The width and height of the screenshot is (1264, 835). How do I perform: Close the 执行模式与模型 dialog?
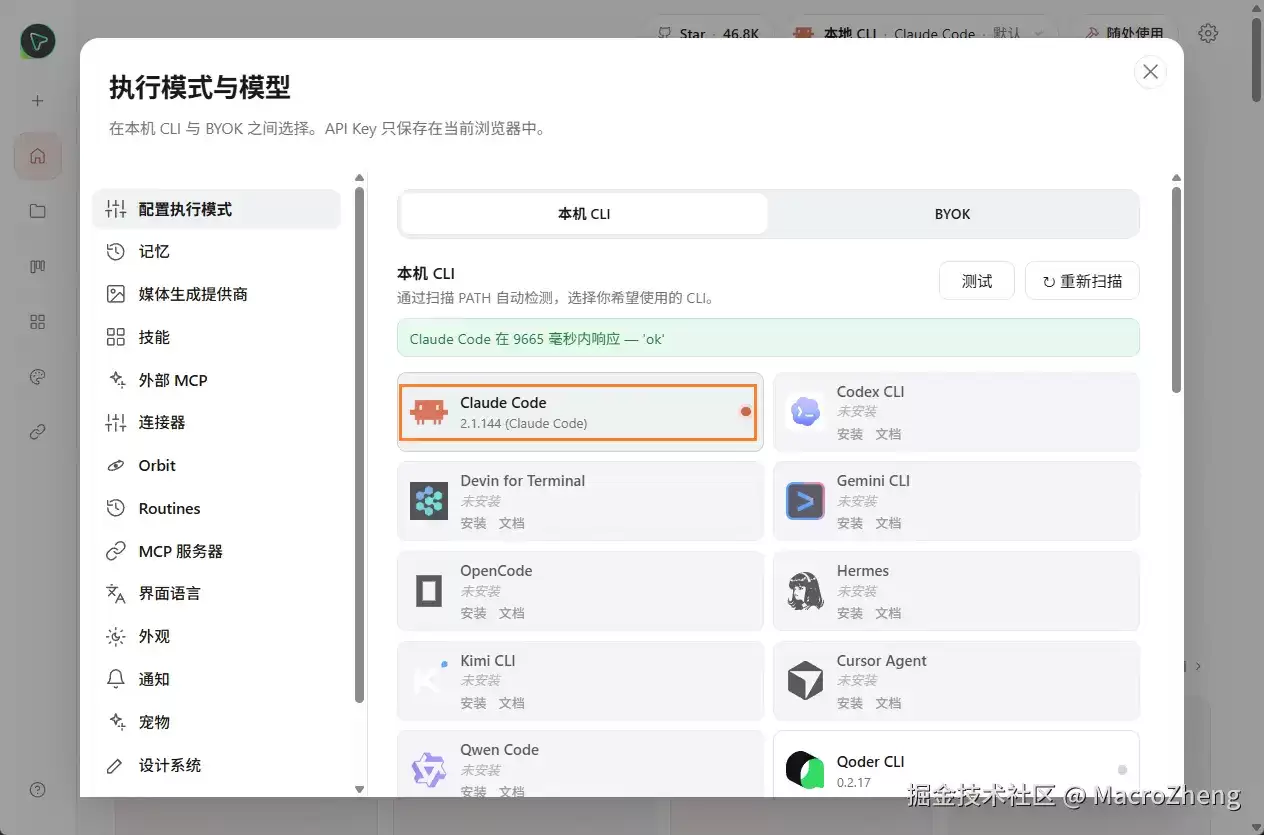click(1150, 72)
